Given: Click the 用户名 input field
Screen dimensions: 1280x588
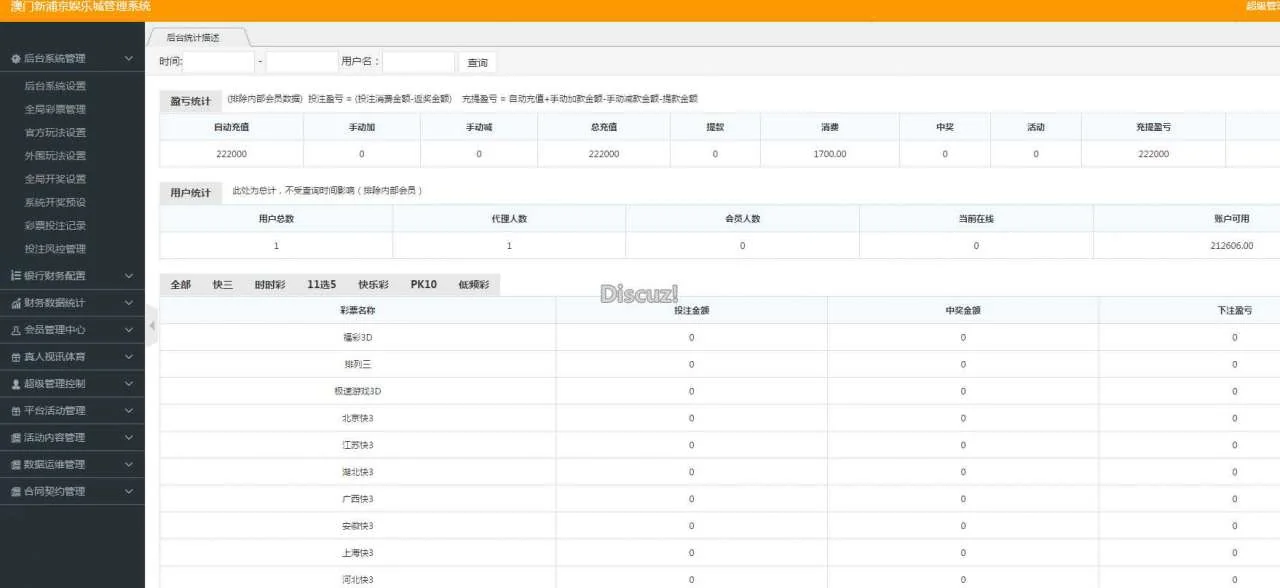Looking at the screenshot, I should point(418,62).
